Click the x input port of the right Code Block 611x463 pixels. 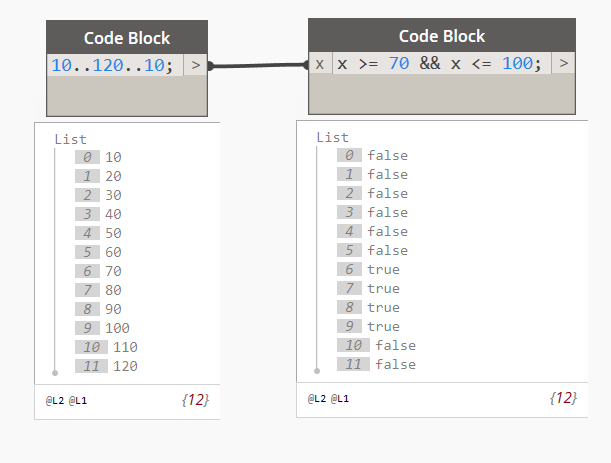click(319, 64)
